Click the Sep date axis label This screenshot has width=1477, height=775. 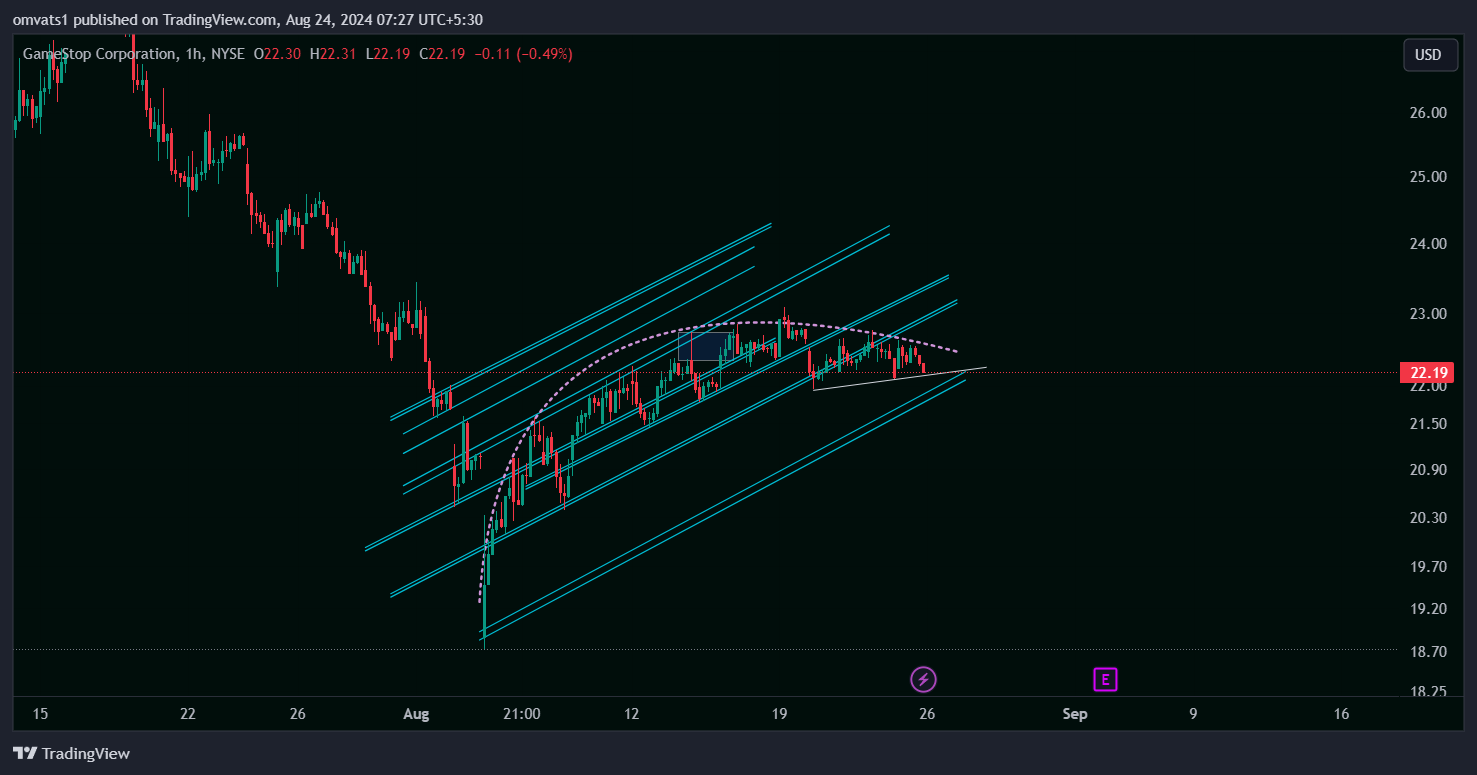[x=1075, y=714]
